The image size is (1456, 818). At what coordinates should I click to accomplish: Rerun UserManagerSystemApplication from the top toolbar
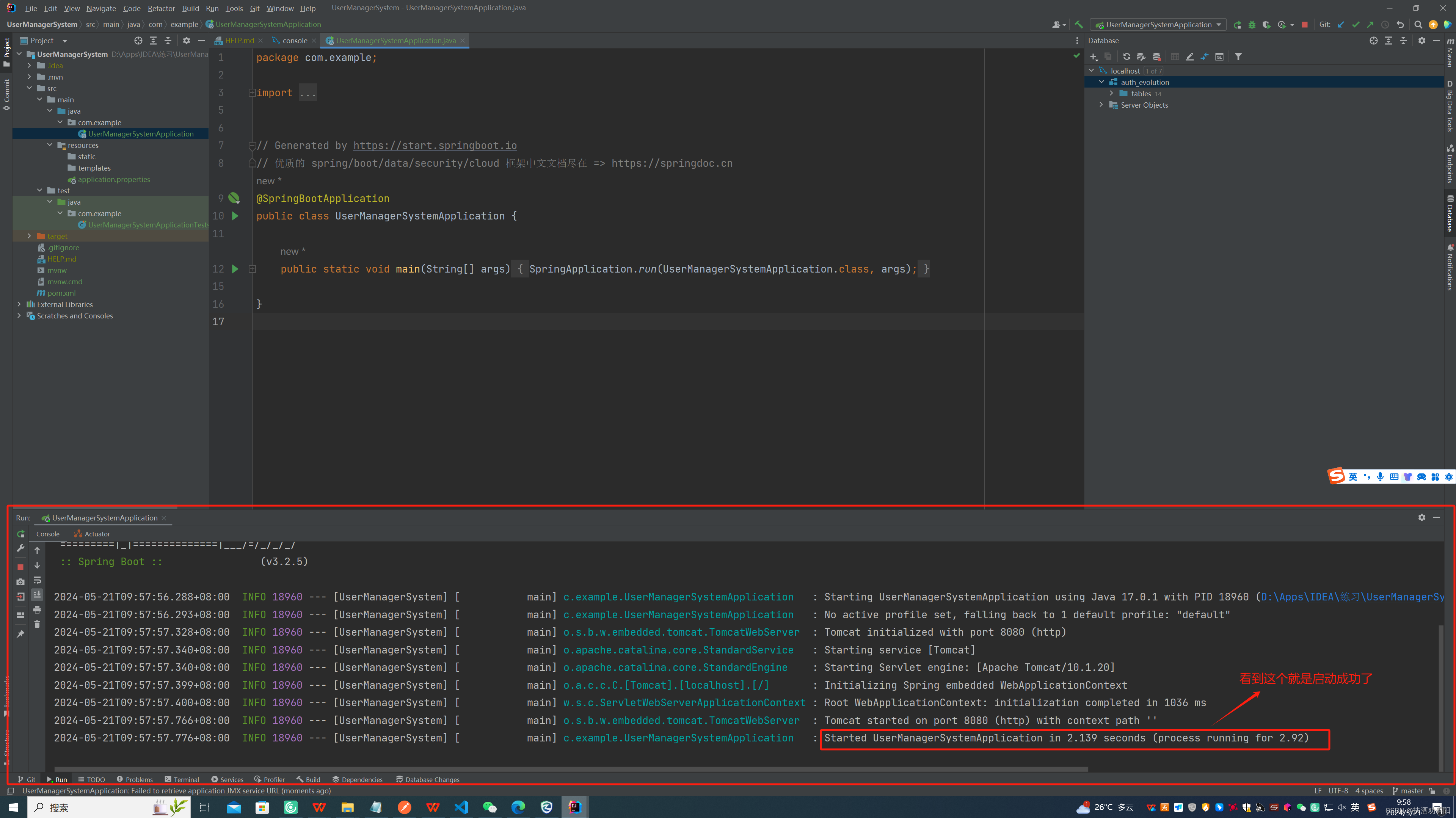tap(1237, 24)
